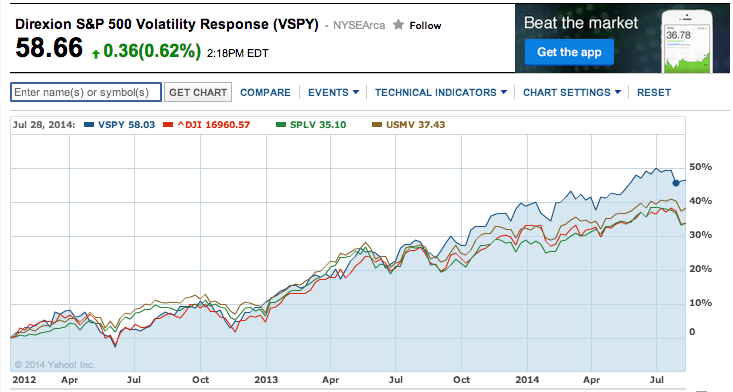The image size is (733, 392).
Task: Click the USMV 37.43 legend text
Action: pyautogui.click(x=416, y=125)
